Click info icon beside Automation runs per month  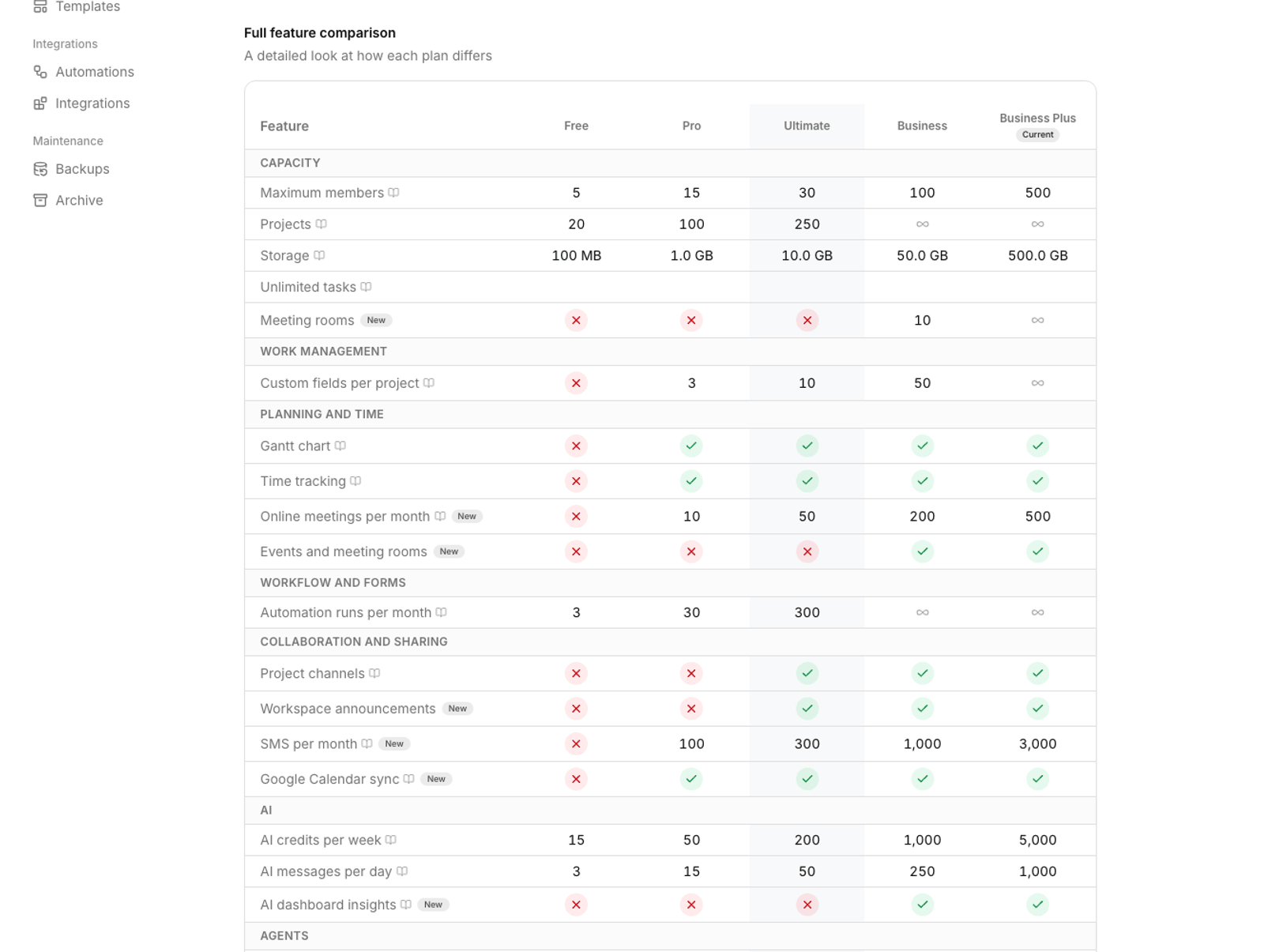(x=442, y=612)
